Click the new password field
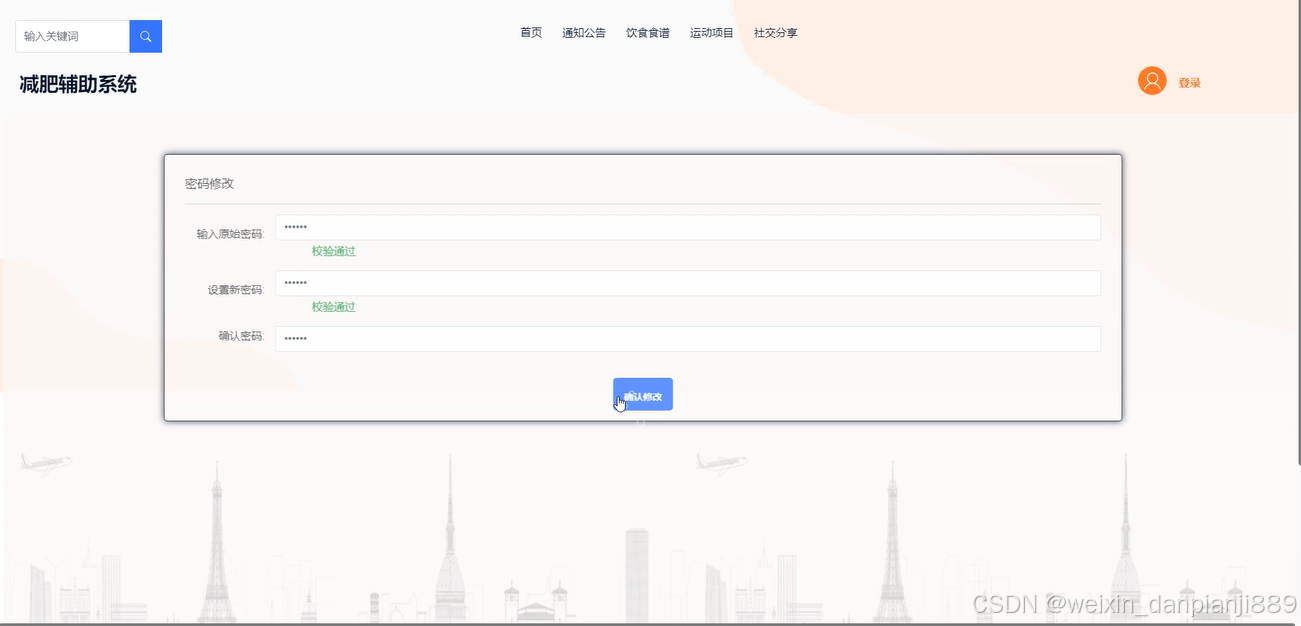This screenshot has width=1301, height=626. (x=688, y=283)
